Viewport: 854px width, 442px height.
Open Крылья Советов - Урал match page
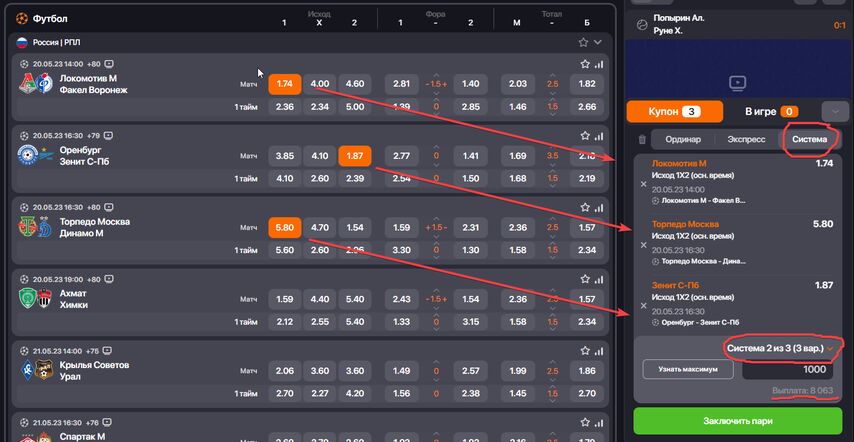(94, 371)
